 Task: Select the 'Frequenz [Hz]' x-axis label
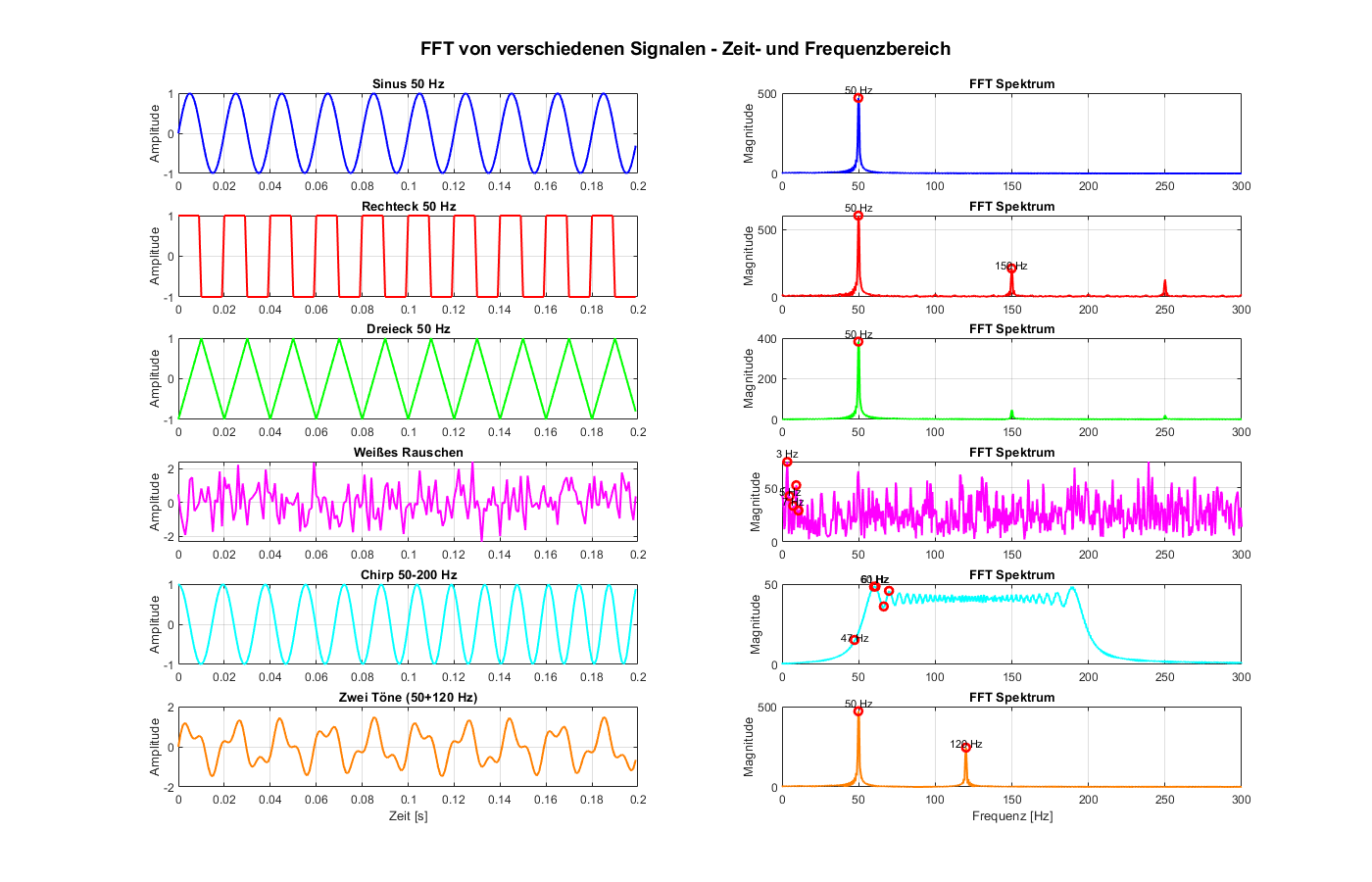(1011, 816)
